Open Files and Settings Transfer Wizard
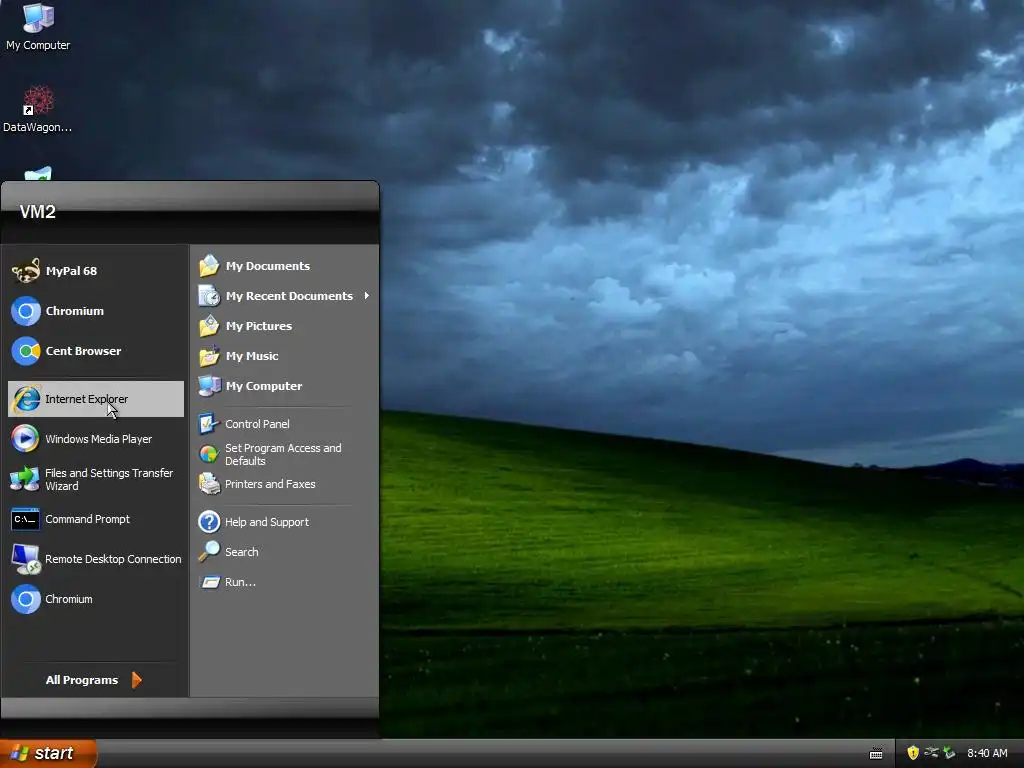This screenshot has height=768, width=1024. click(96, 479)
